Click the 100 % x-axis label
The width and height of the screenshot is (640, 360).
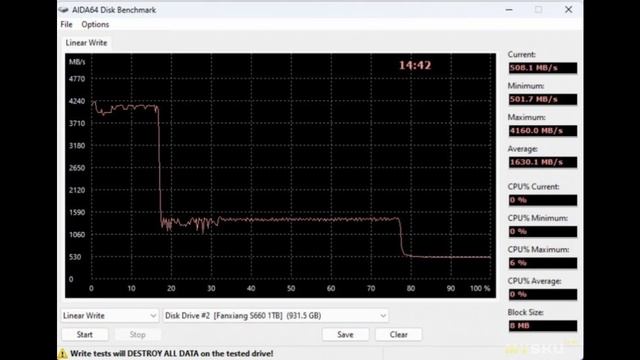(480, 289)
